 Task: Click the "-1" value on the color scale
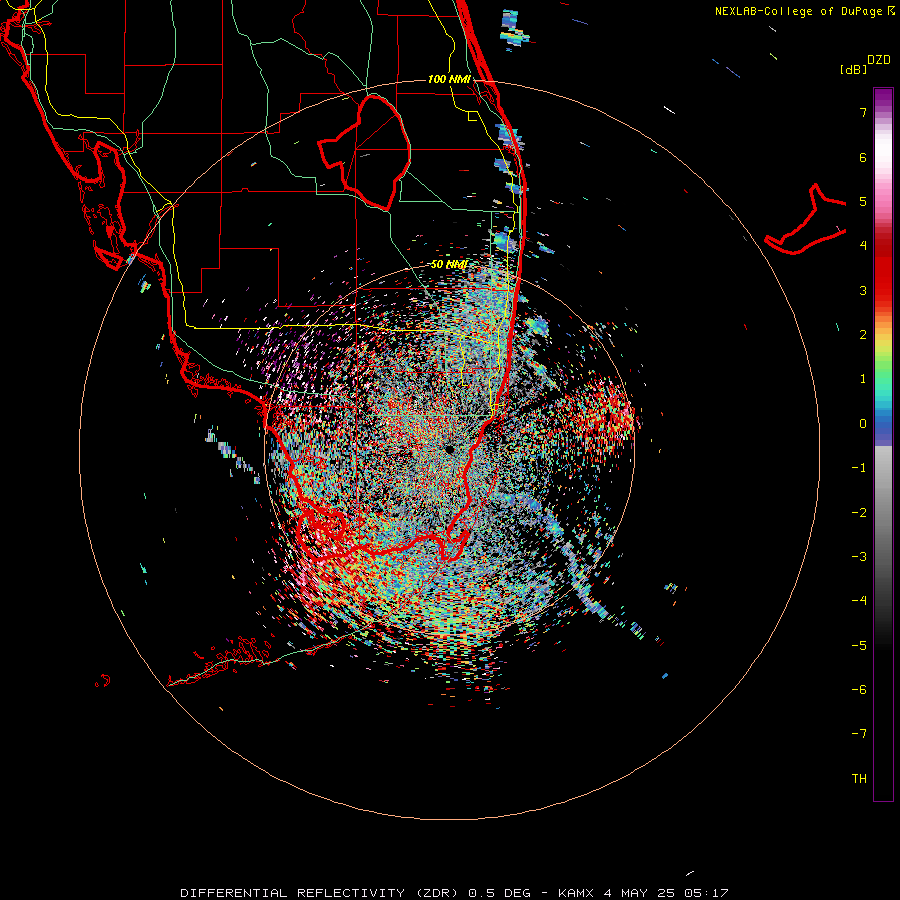[x=859, y=468]
